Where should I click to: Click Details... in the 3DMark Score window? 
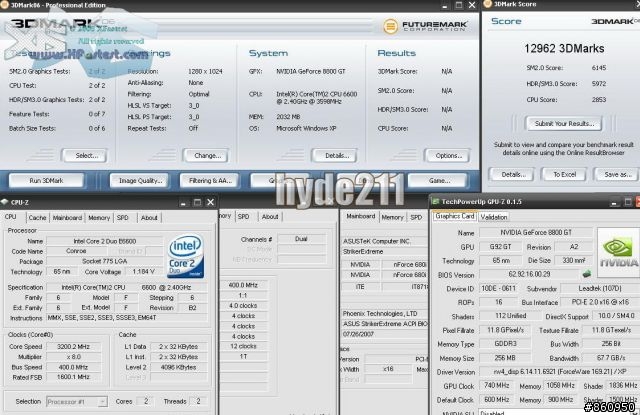513,174
